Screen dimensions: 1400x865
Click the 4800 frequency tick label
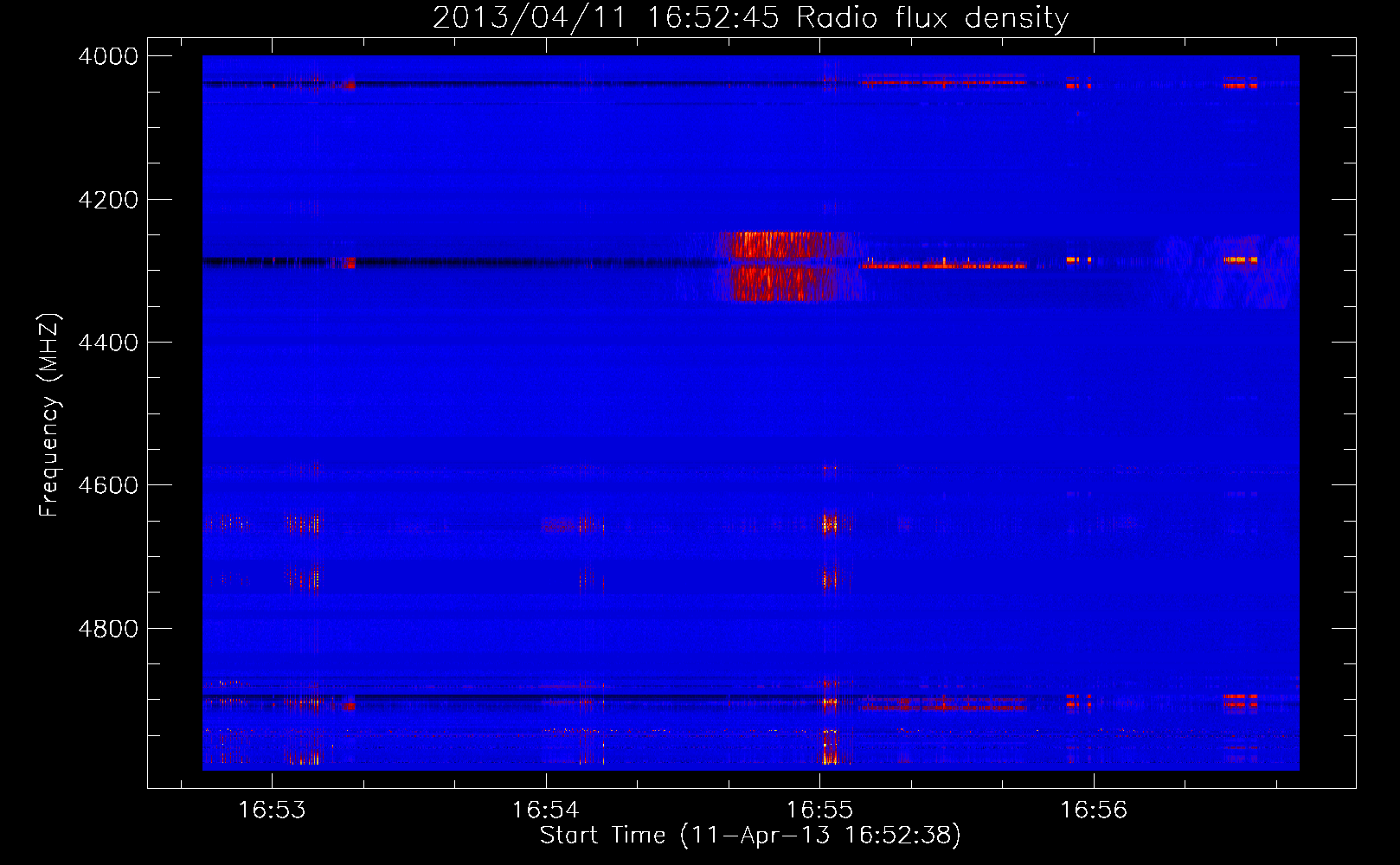pyautogui.click(x=108, y=629)
